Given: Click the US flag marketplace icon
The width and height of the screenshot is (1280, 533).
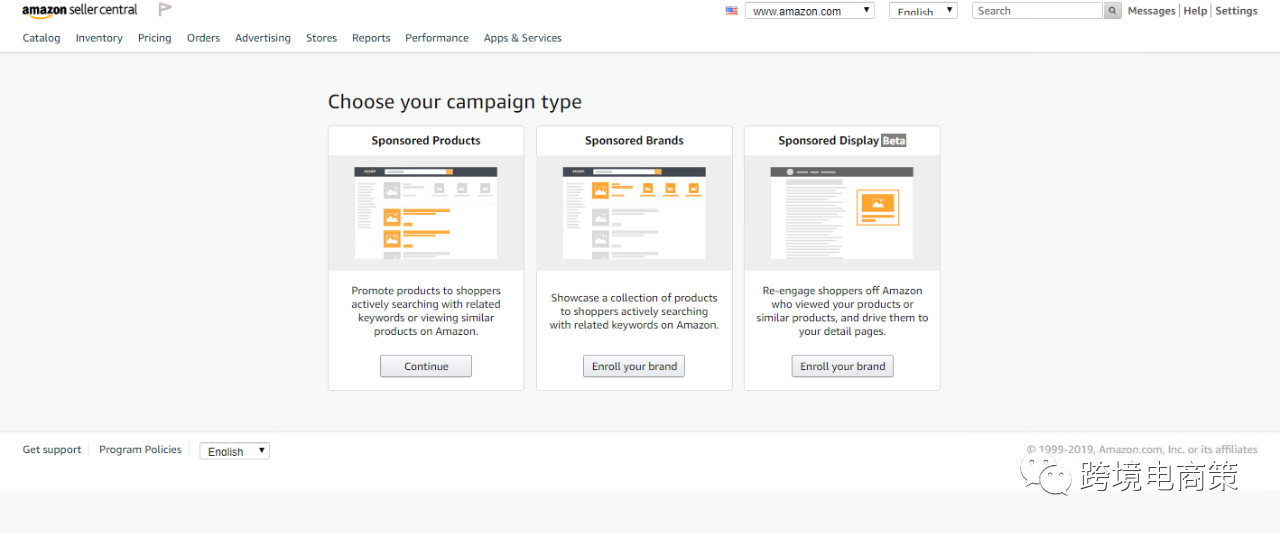Looking at the screenshot, I should [x=732, y=11].
